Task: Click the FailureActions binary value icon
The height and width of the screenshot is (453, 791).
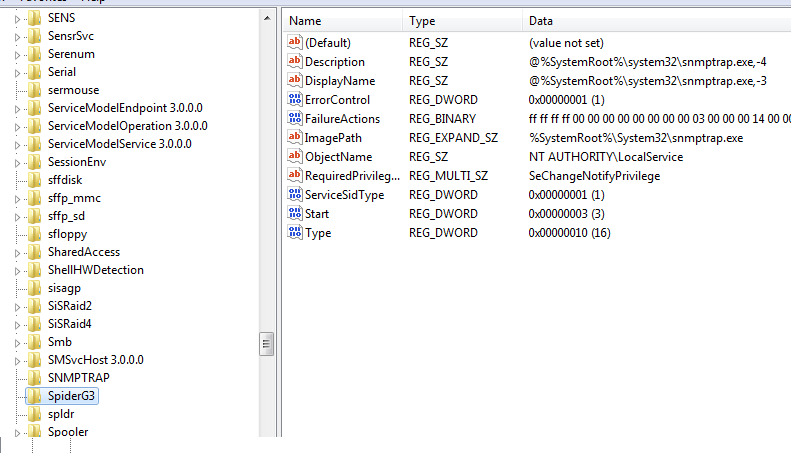Action: [x=294, y=118]
